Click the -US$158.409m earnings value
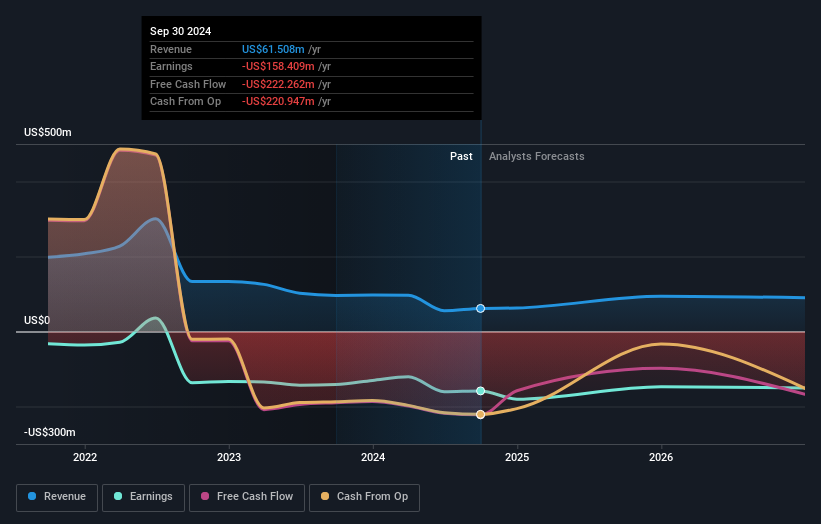 [278, 66]
